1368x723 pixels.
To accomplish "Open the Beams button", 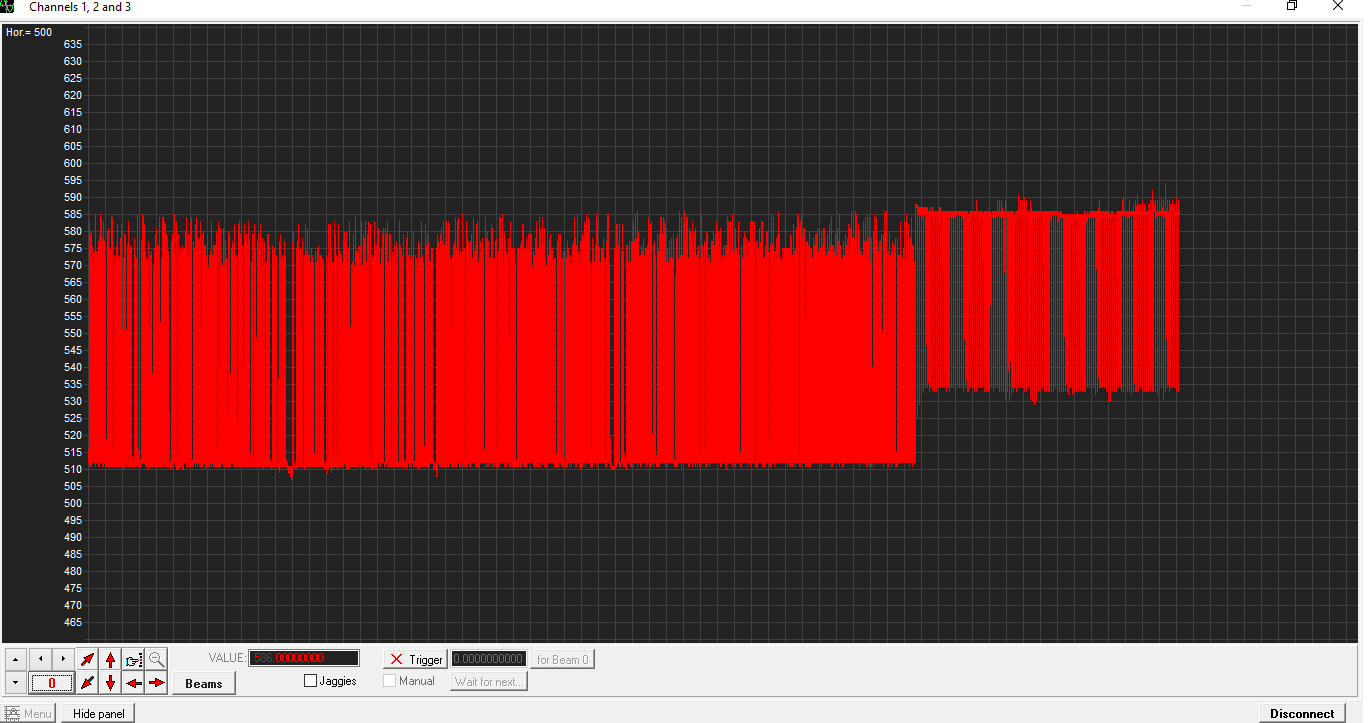I will pyautogui.click(x=204, y=683).
